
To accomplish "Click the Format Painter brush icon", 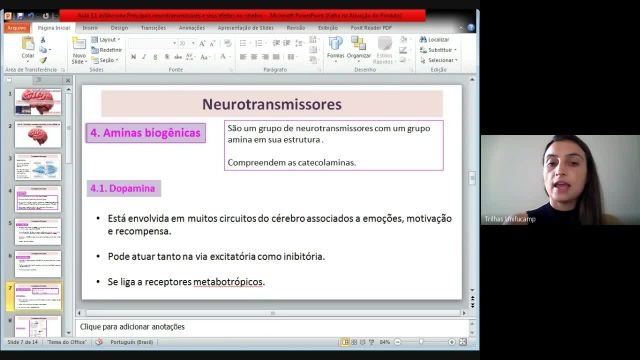I will pyautogui.click(x=43, y=60).
